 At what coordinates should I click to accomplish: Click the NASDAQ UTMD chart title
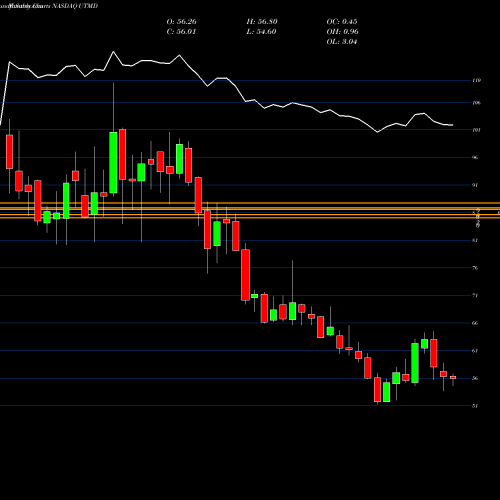click(75, 6)
